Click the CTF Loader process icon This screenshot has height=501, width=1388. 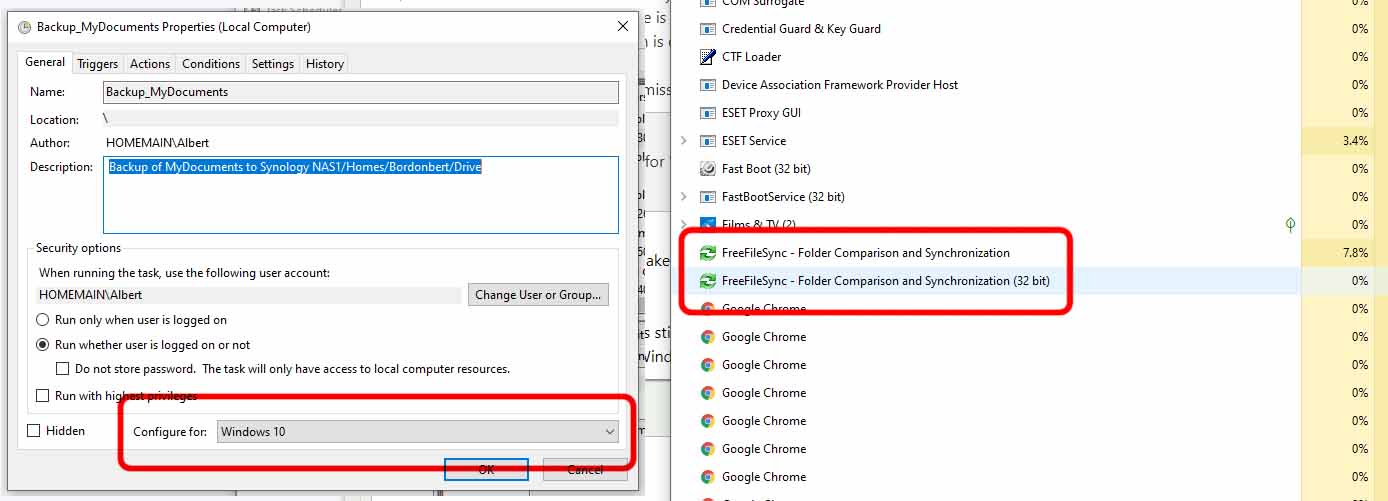[708, 57]
